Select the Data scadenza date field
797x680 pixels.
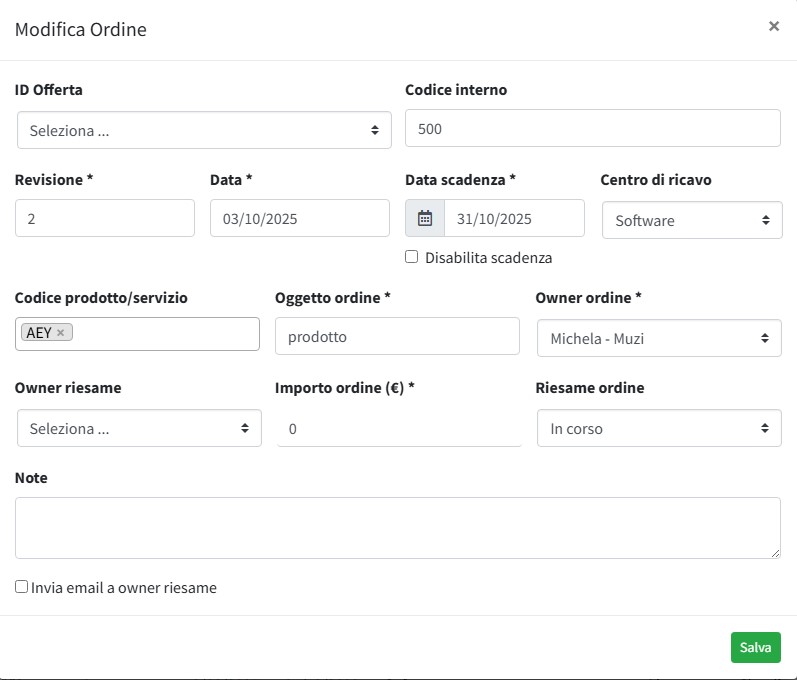(x=513, y=218)
